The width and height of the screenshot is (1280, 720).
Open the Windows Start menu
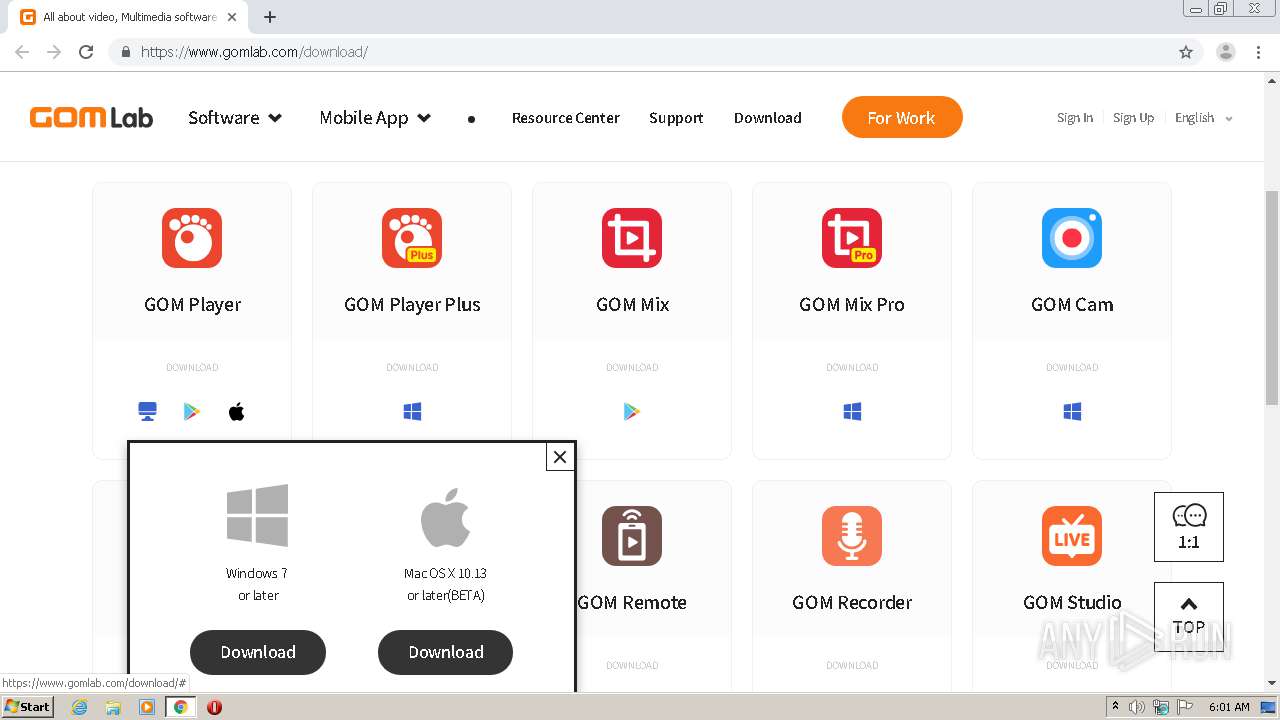click(x=28, y=707)
